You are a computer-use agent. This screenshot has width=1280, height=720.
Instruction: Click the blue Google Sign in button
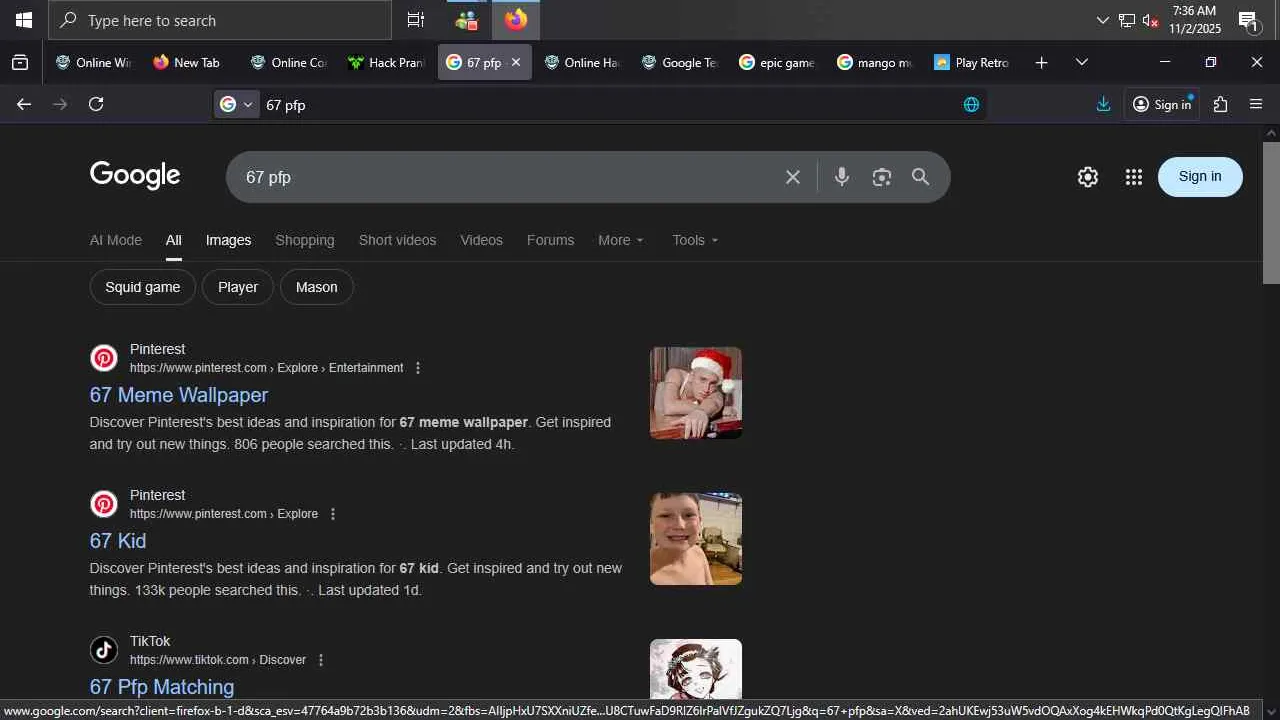click(x=1200, y=177)
